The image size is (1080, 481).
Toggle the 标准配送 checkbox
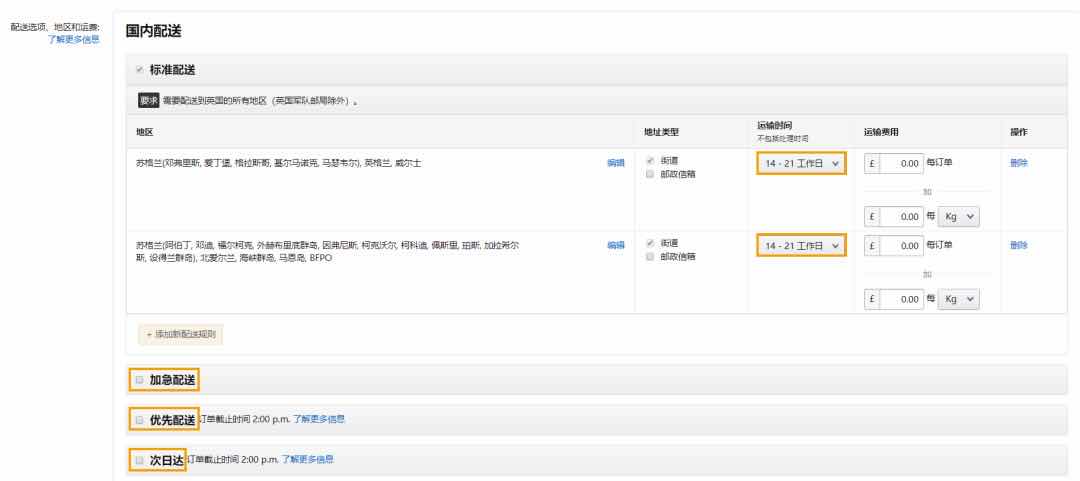coord(139,70)
